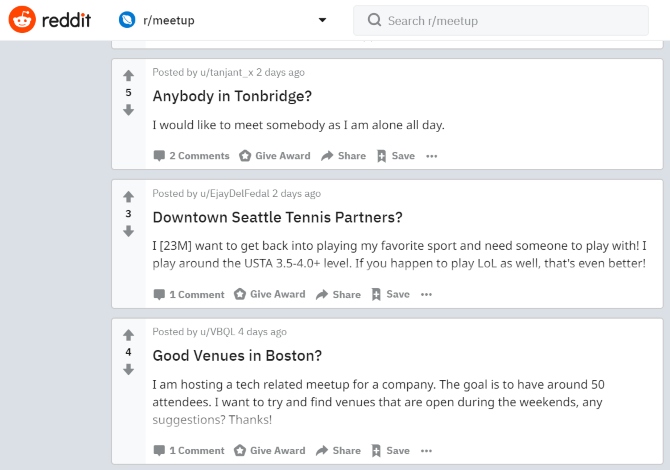Open more options on the Tonbridge post
Image resolution: width=670 pixels, height=470 pixels.
[x=432, y=156]
